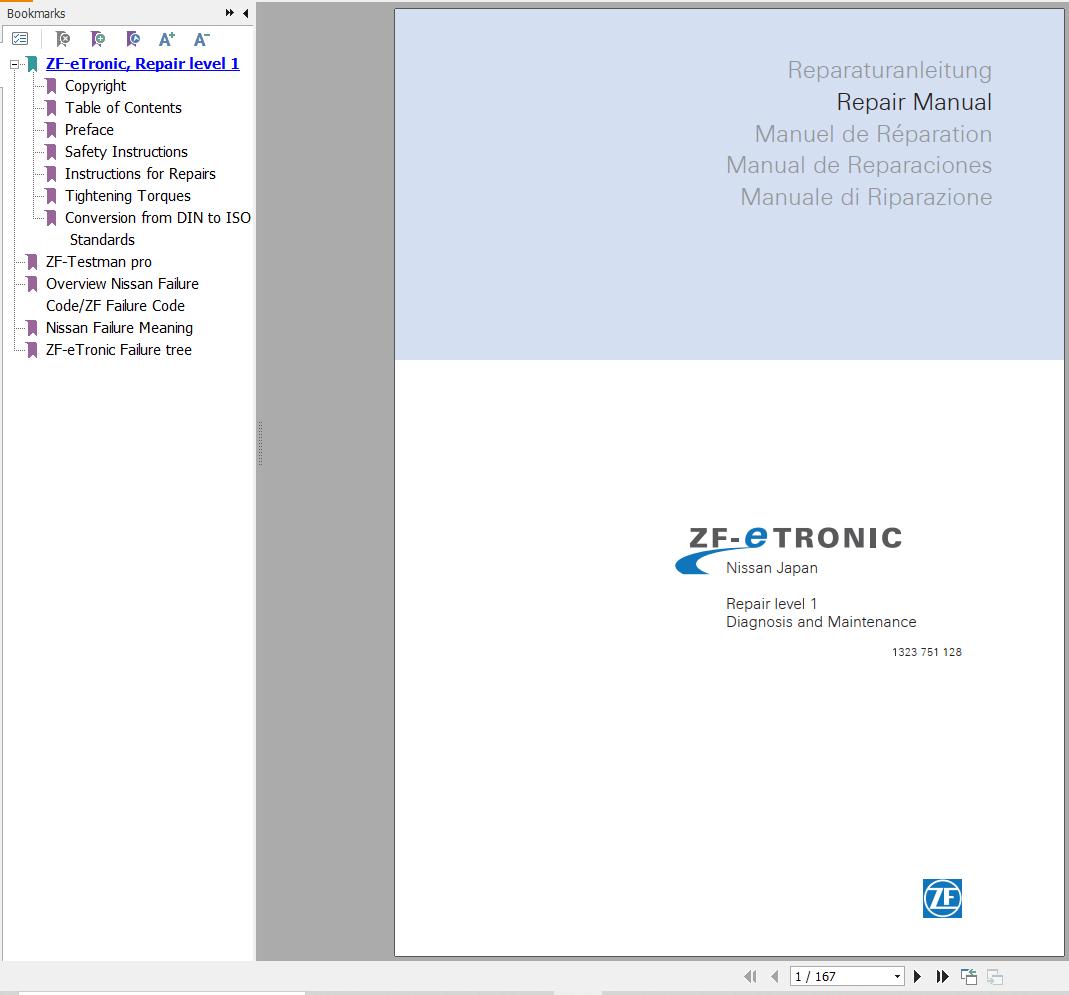Click the Repair Manual heading text
Viewport: 1069px width, 995px height.
914,102
